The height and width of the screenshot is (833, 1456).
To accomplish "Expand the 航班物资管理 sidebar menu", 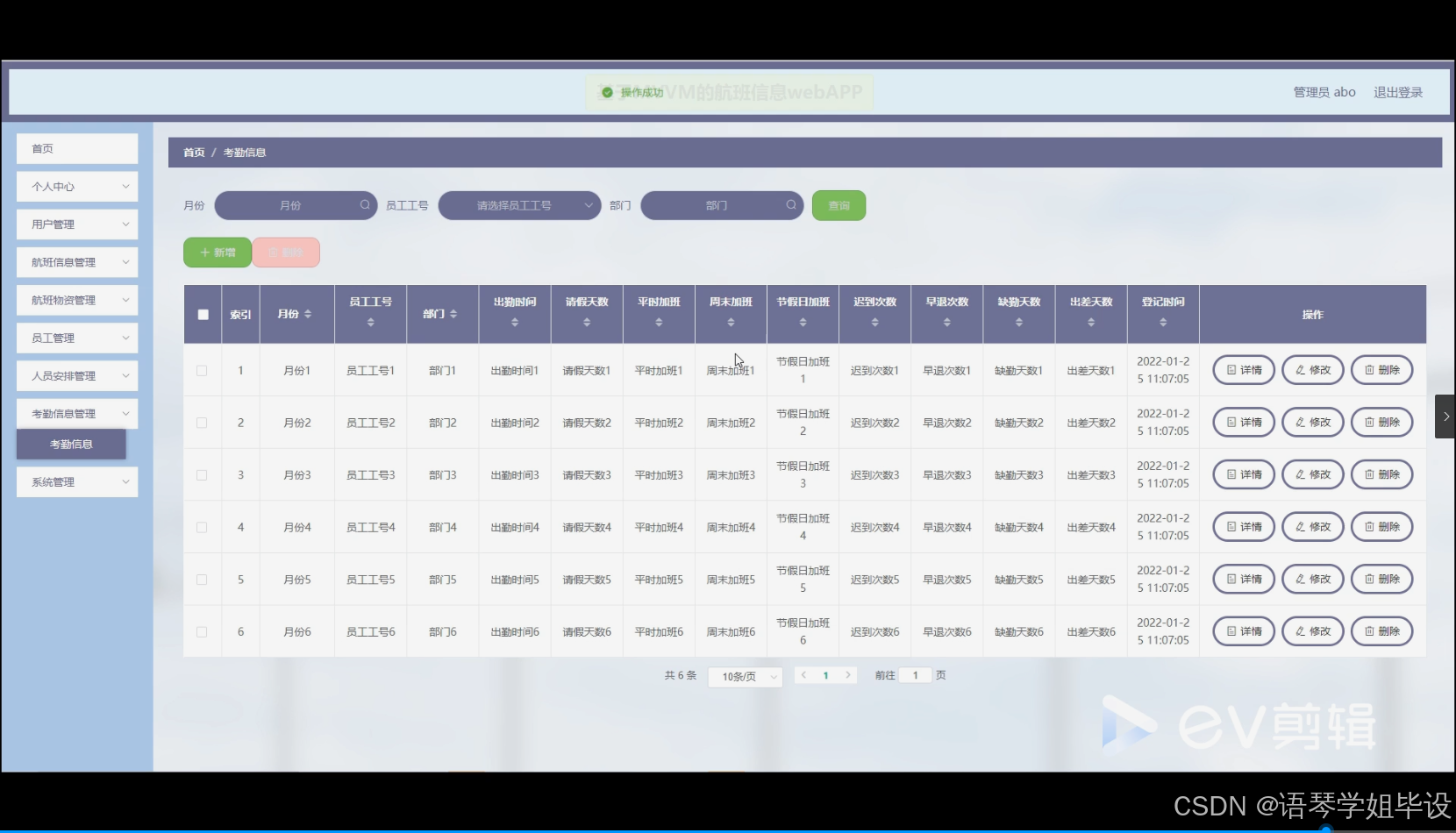I will 77,300.
